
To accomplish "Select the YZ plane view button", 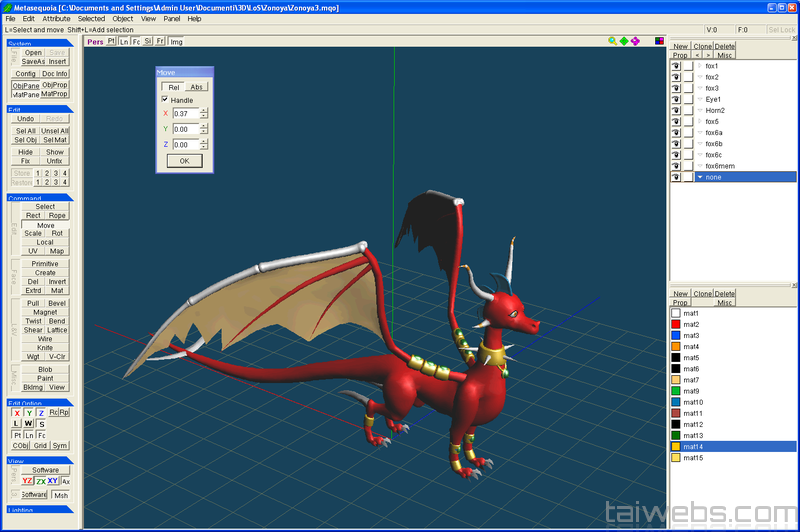I will (x=28, y=481).
